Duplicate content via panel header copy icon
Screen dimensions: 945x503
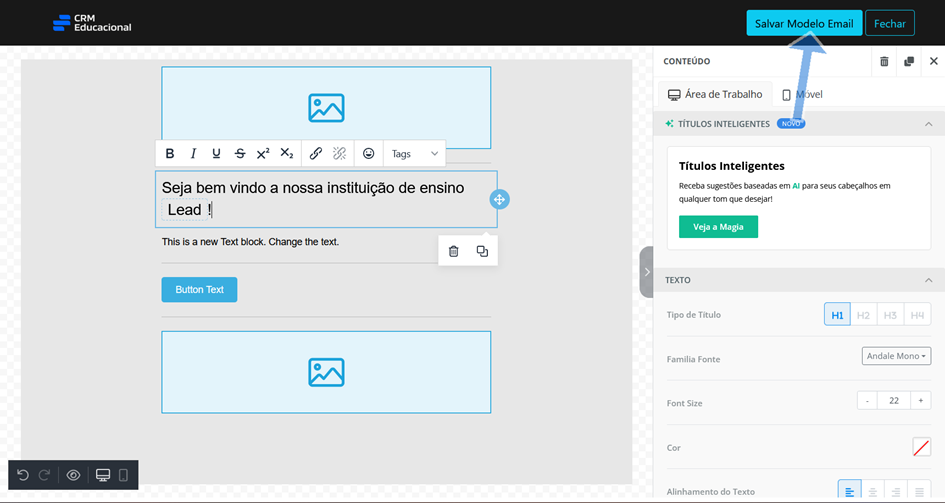tap(909, 61)
